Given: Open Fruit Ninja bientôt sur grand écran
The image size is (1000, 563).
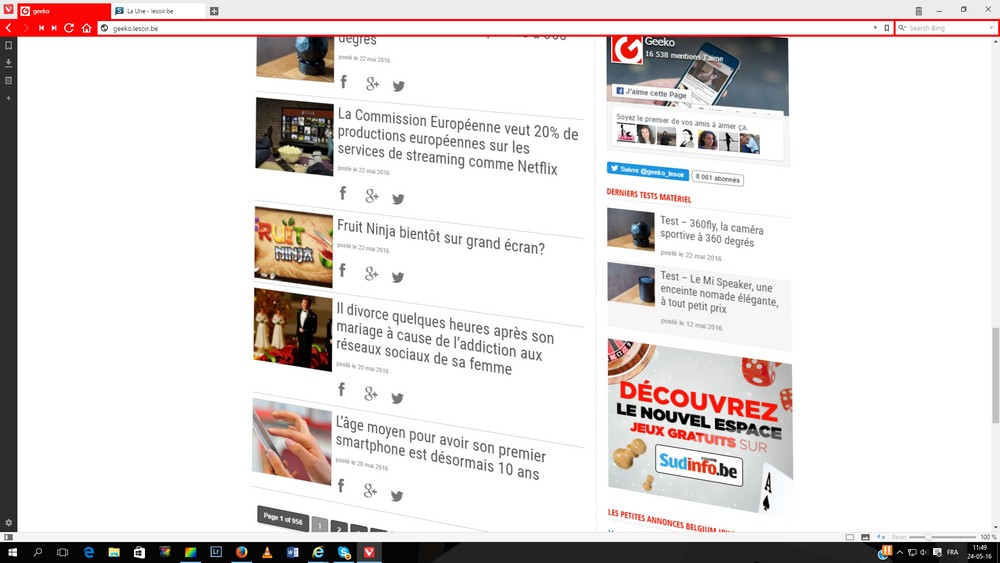Looking at the screenshot, I should [441, 237].
